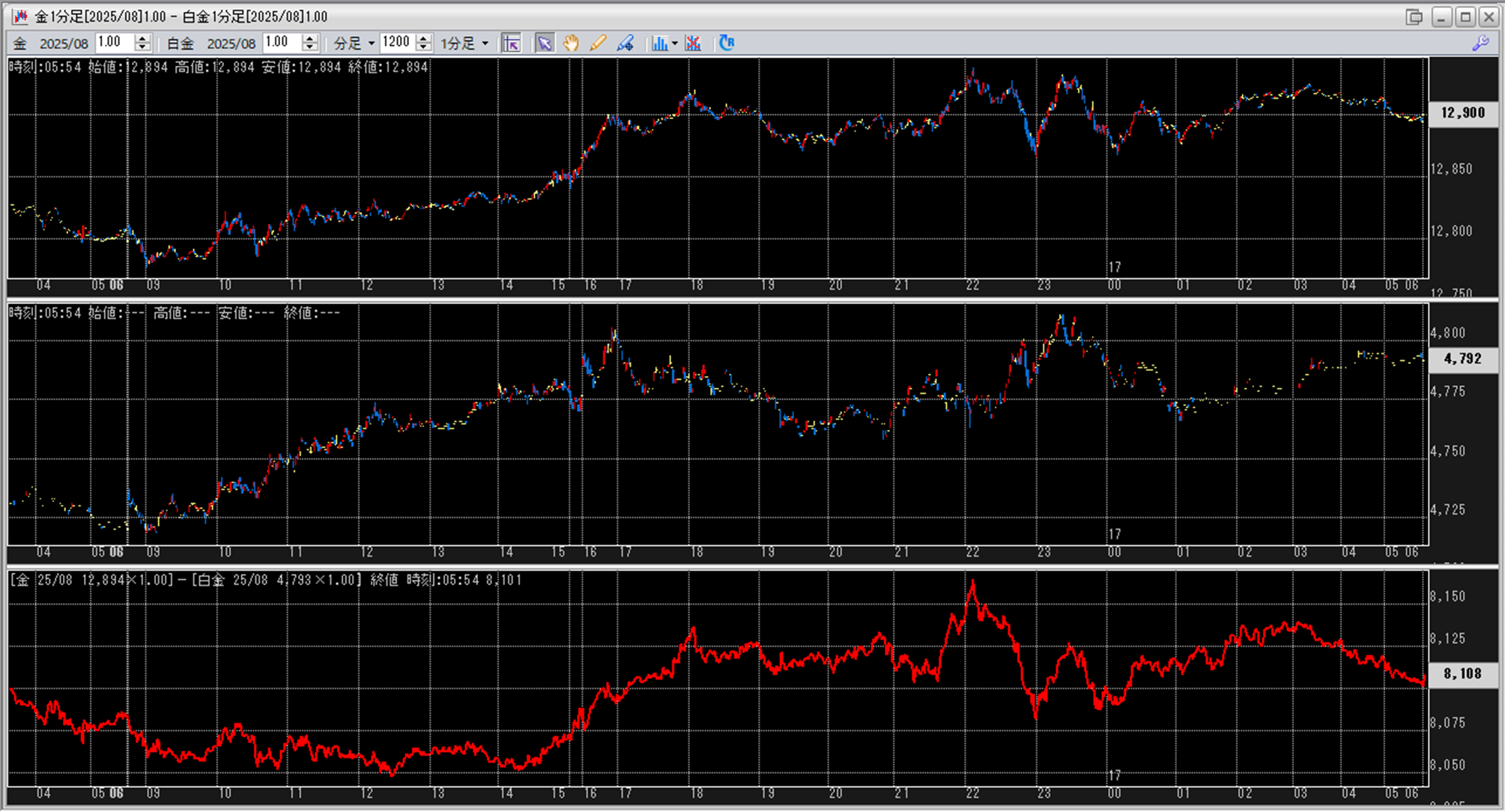The image size is (1505, 812).
Task: Select the pencil drawing tool
Action: tap(598, 43)
